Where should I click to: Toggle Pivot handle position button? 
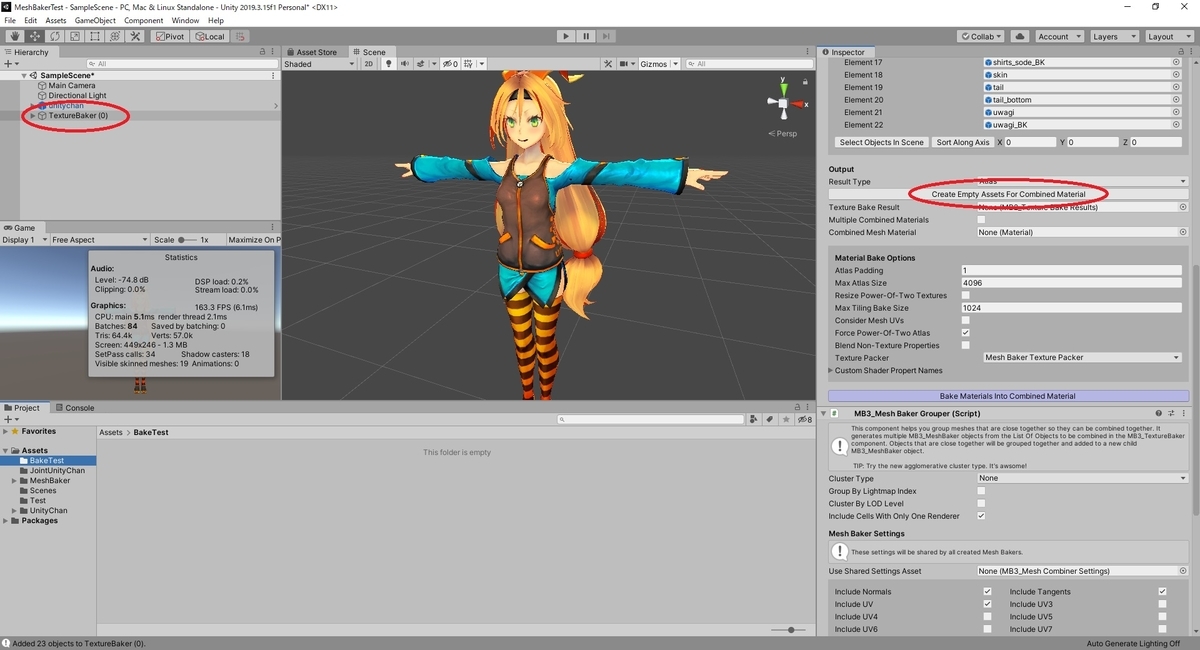(x=169, y=36)
